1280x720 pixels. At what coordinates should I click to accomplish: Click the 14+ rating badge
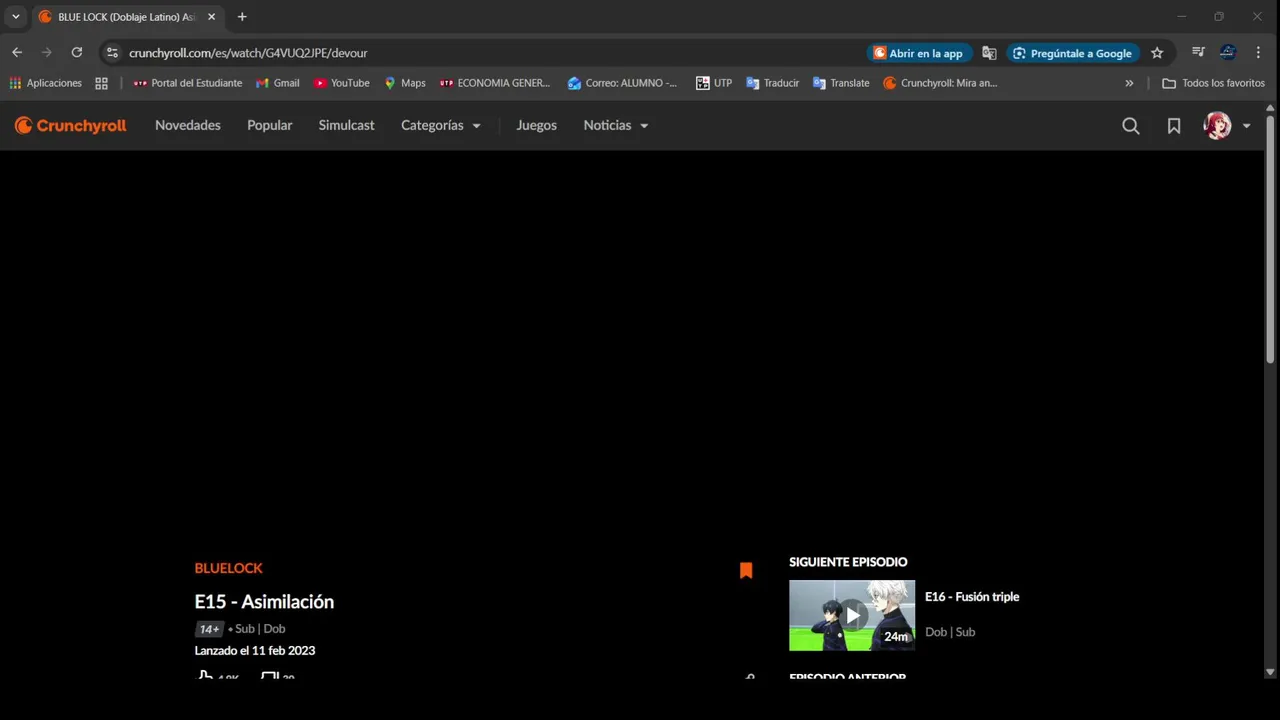click(209, 629)
